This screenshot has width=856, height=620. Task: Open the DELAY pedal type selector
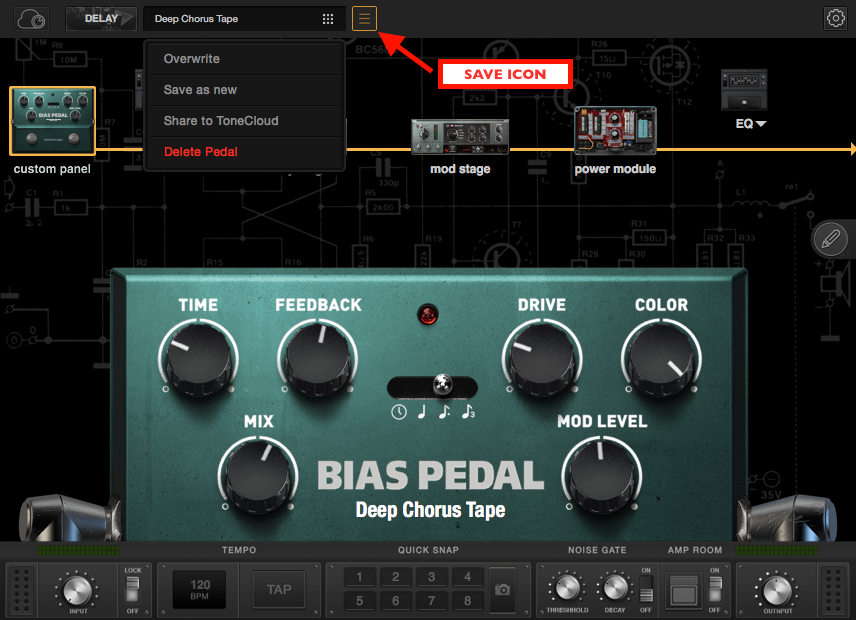point(101,19)
